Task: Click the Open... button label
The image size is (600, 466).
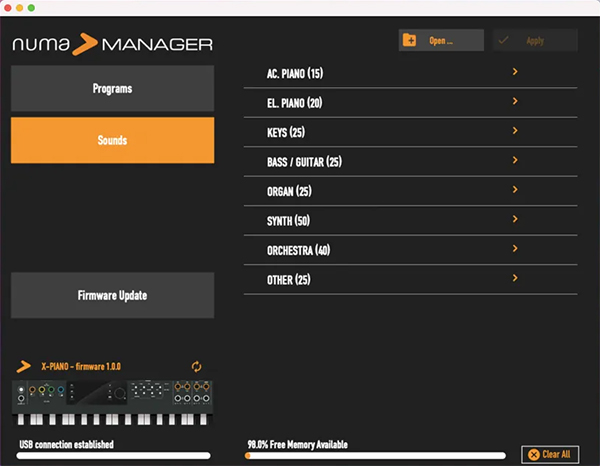Action: [x=441, y=41]
